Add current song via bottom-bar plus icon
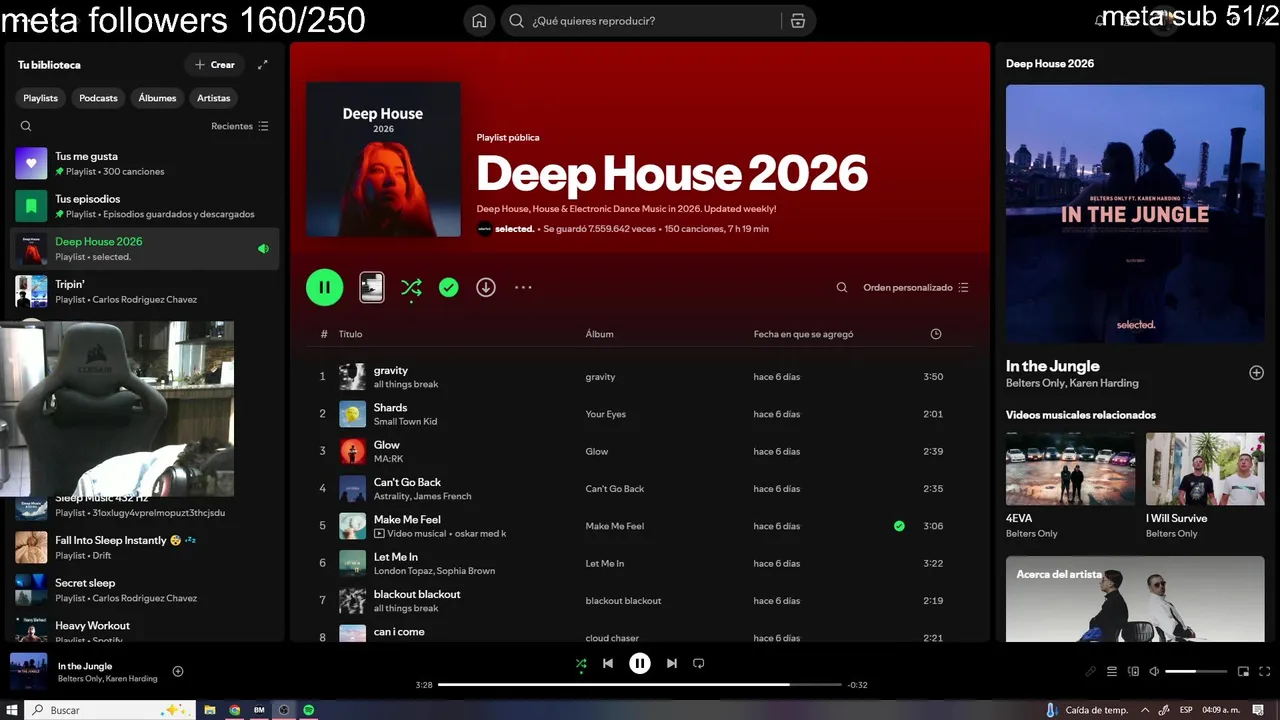 pyautogui.click(x=178, y=672)
